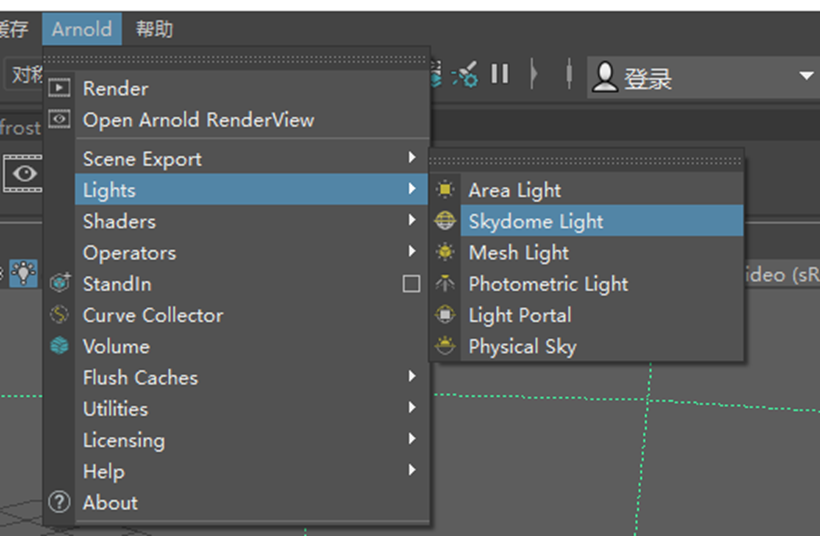820x536 pixels.
Task: Select StandIn menu entry
Action: (237, 284)
